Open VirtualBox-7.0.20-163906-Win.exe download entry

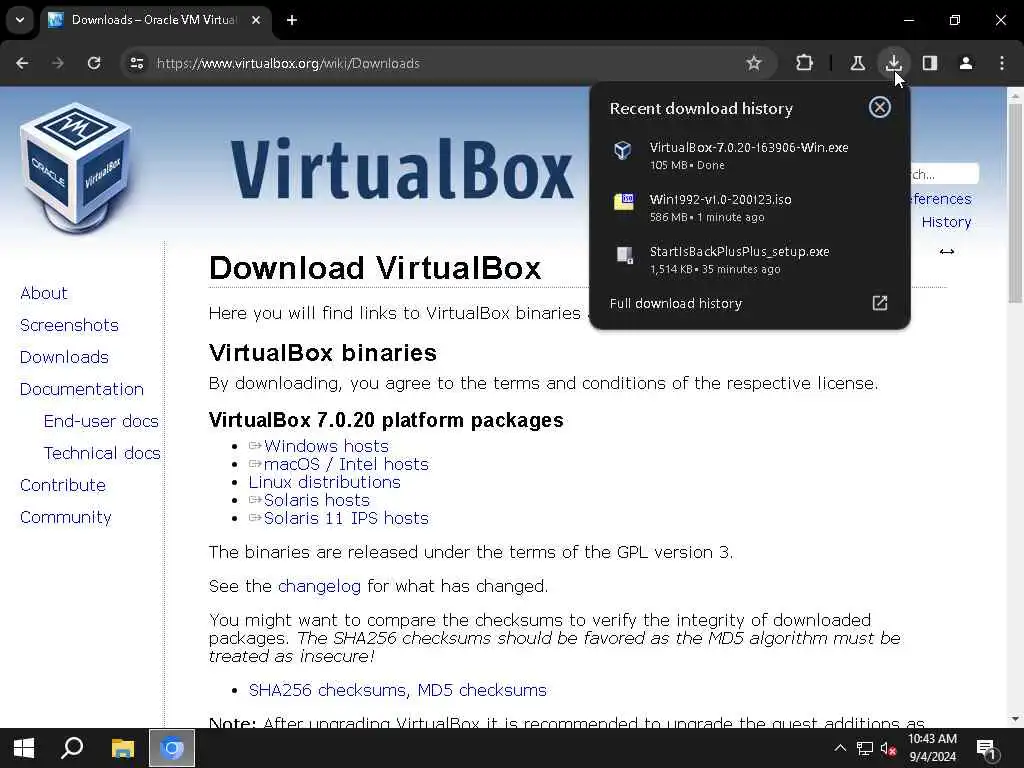click(x=749, y=155)
